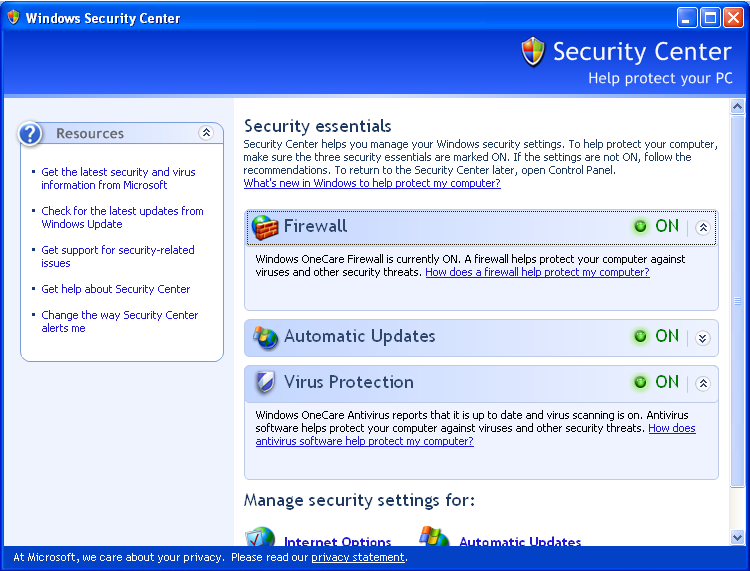Image resolution: width=750 pixels, height=571 pixels.
Task: Click the Windows flag icon beside Automatic Updates link
Action: click(434, 536)
